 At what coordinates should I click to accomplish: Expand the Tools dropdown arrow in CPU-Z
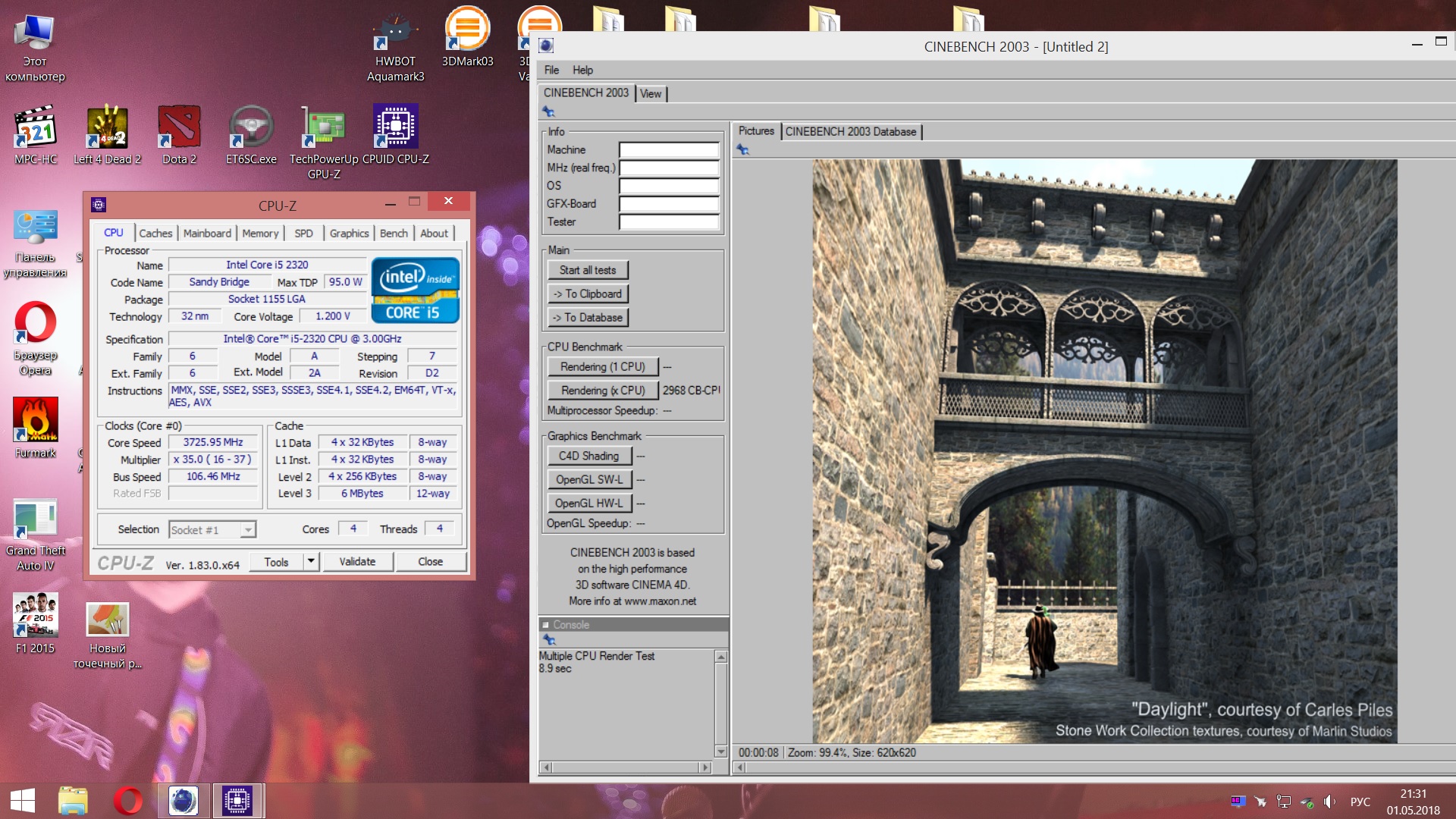310,561
